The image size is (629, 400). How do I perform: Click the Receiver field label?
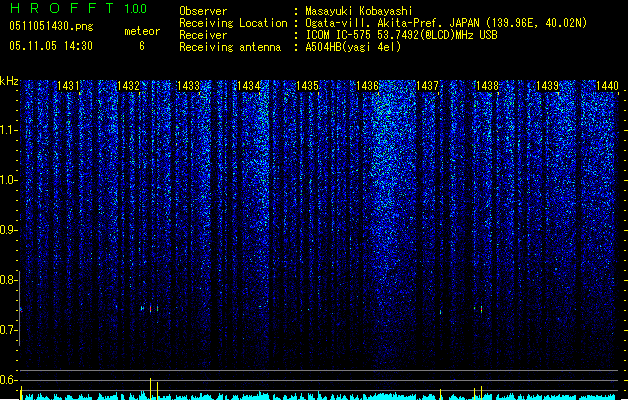pyautogui.click(x=203, y=35)
